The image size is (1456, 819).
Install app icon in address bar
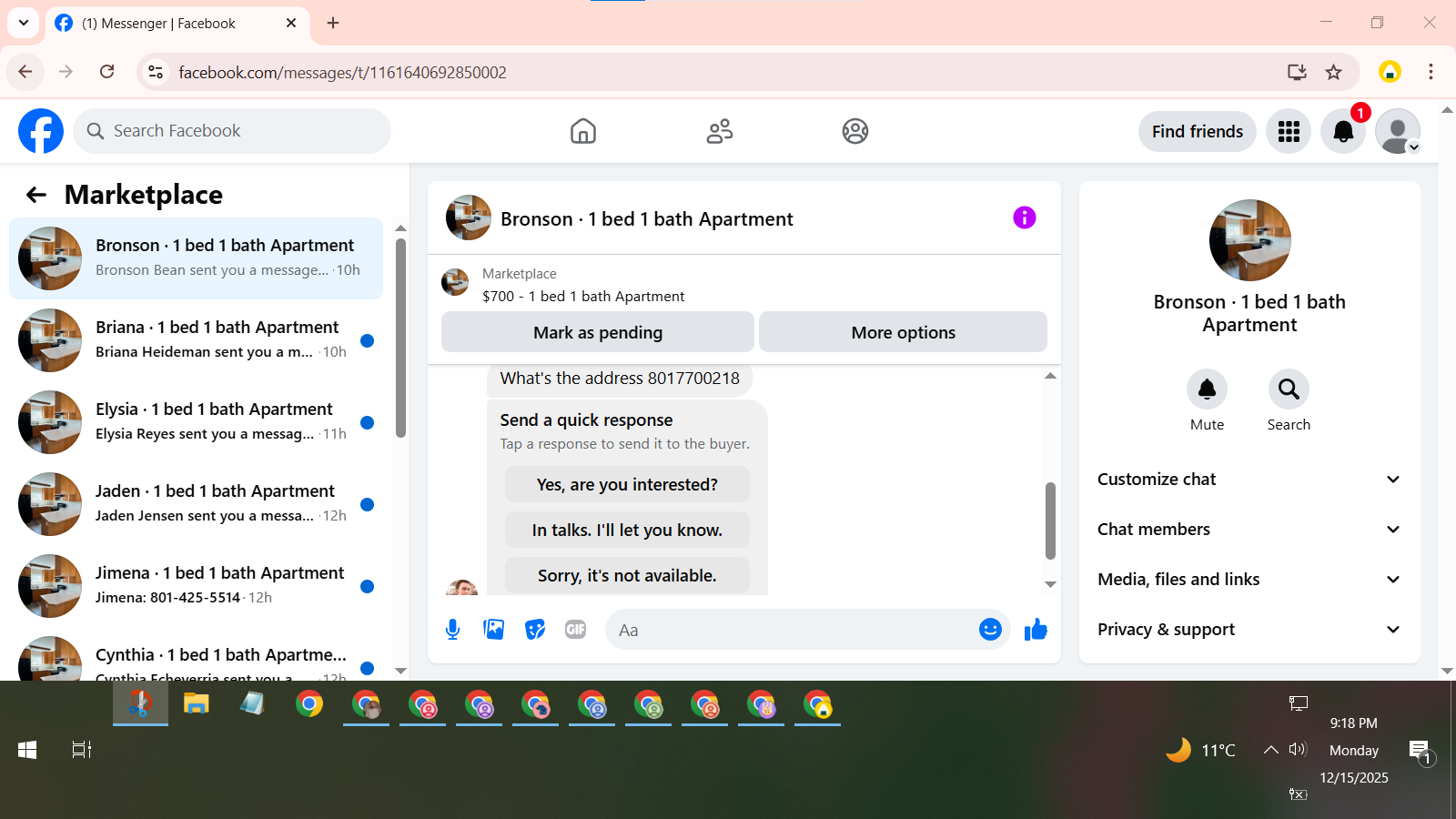click(x=1297, y=72)
